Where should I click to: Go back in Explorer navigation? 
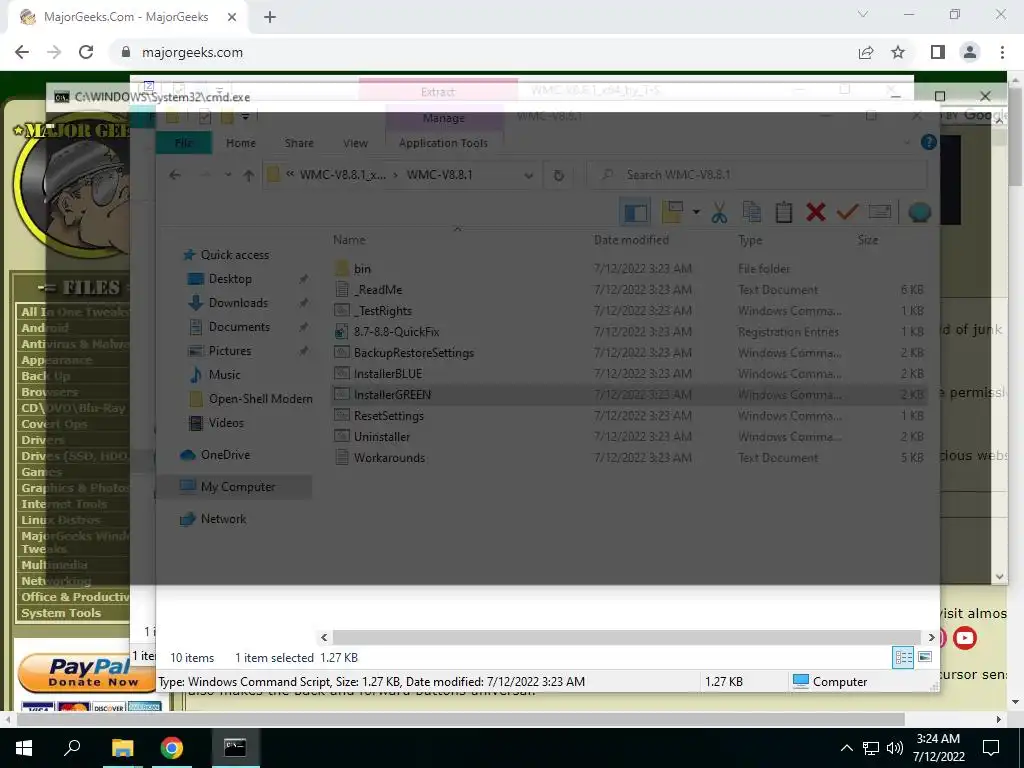coord(174,175)
